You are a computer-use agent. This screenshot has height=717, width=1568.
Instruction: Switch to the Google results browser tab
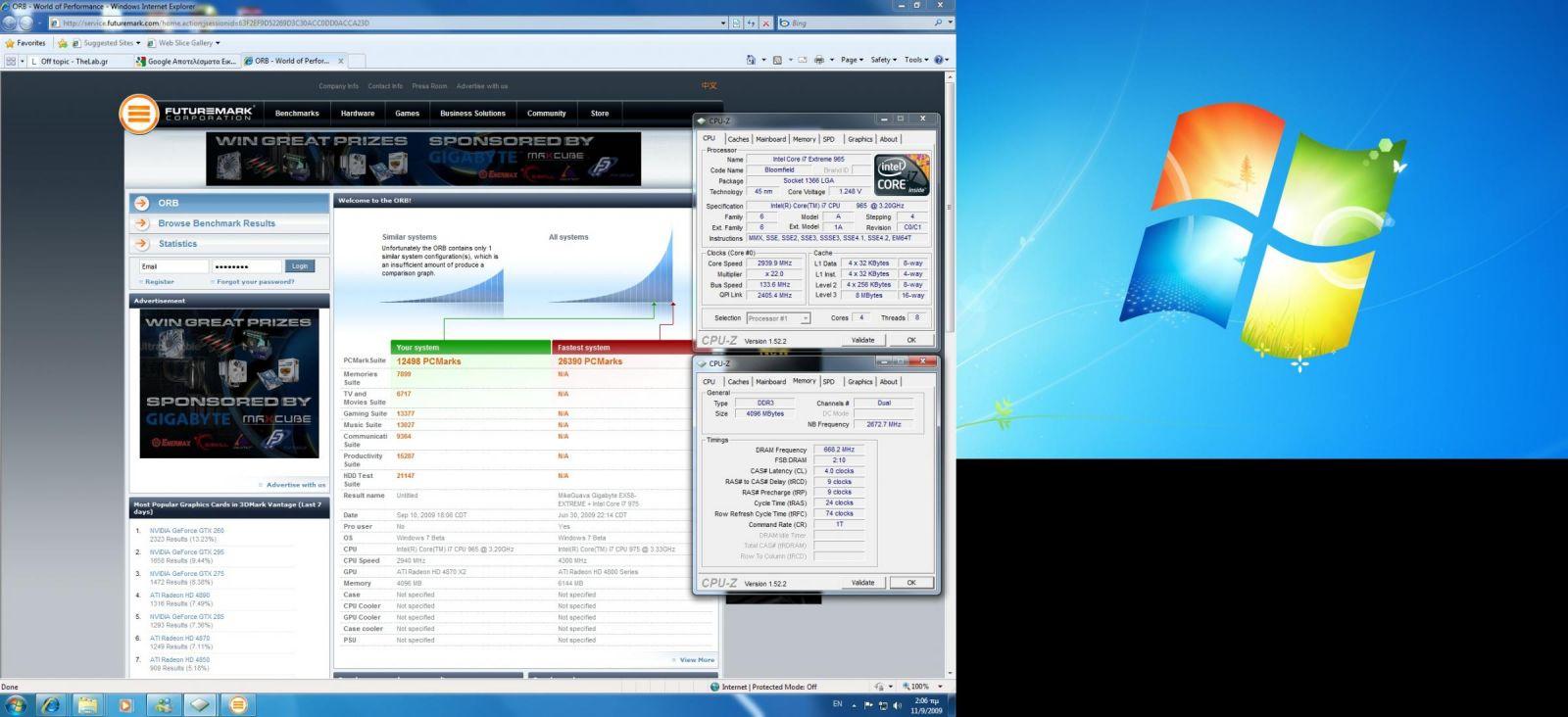coord(187,61)
